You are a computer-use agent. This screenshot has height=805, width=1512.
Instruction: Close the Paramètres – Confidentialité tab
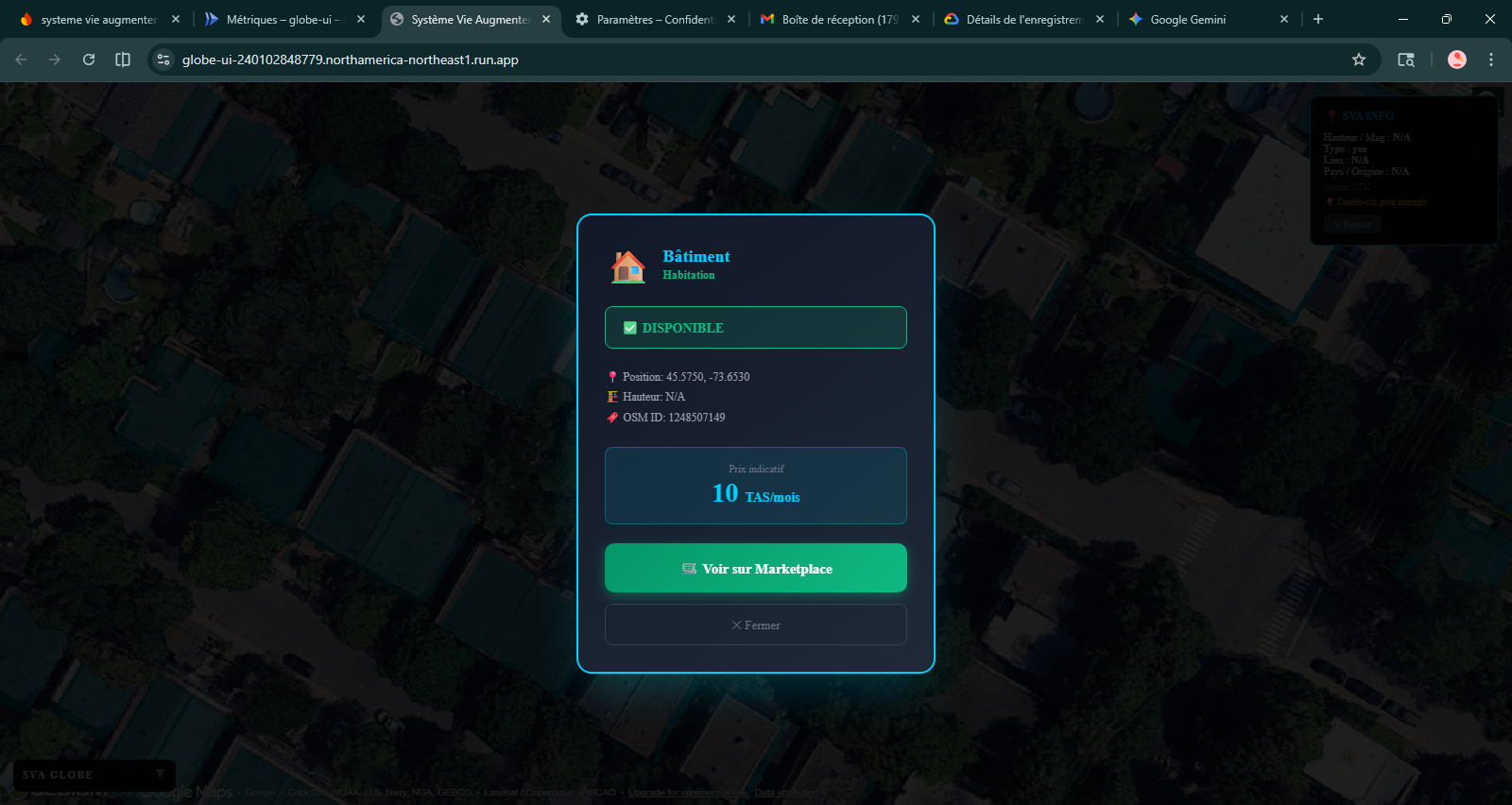[x=731, y=19]
